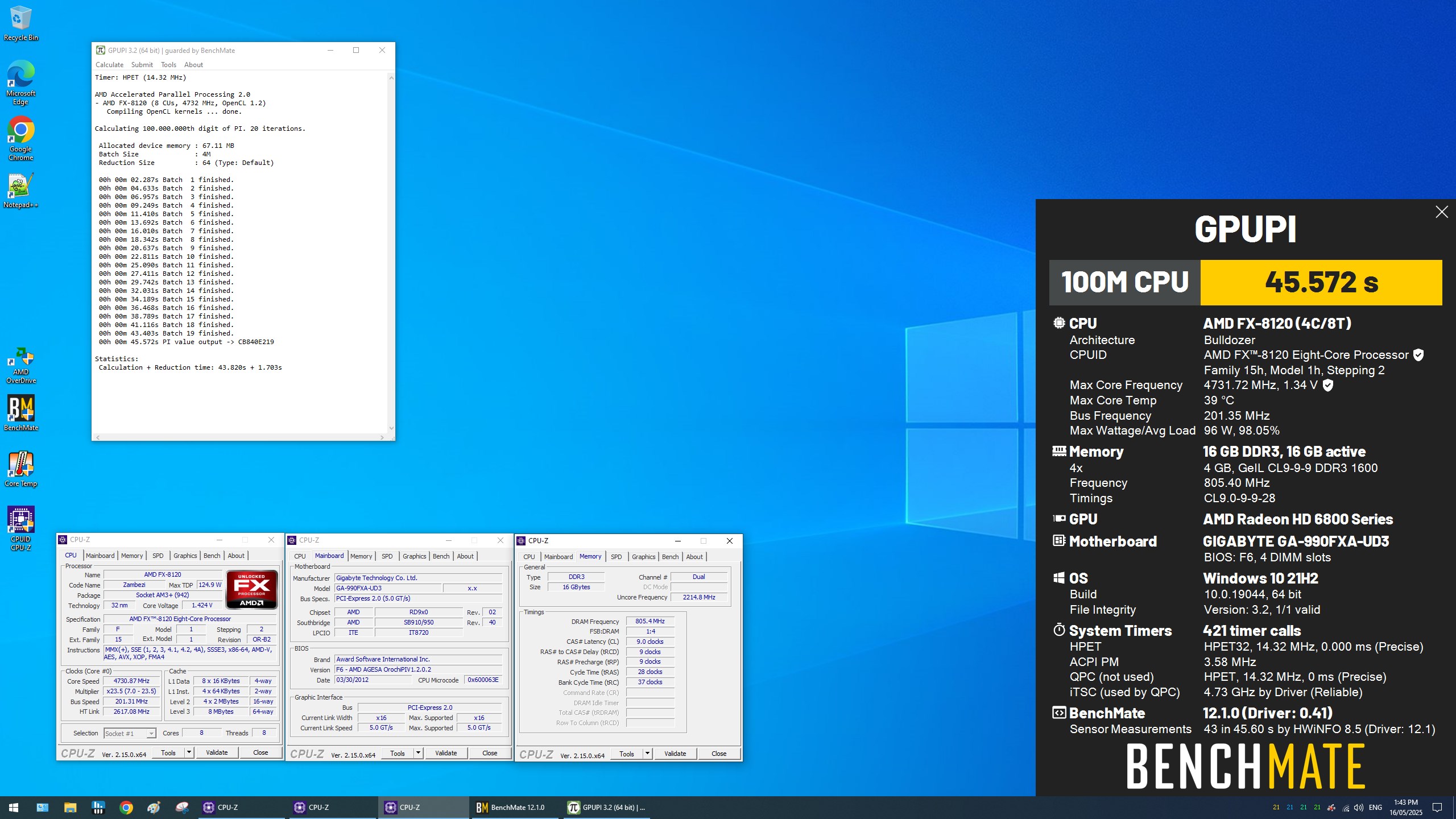
Task: Click Close button in CPU-Z processor window
Action: pos(260,752)
